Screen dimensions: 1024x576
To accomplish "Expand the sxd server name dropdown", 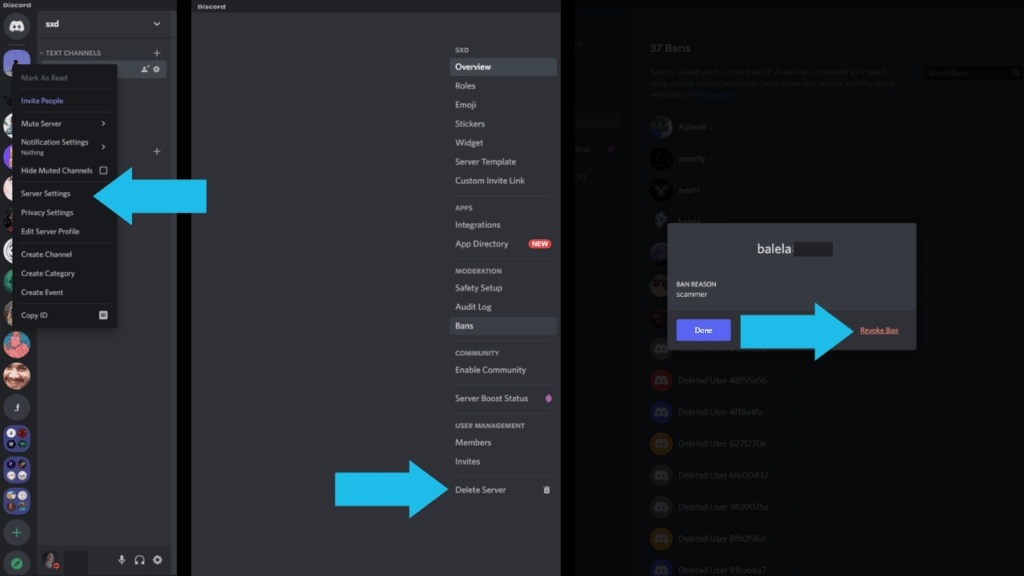I will (x=157, y=24).
